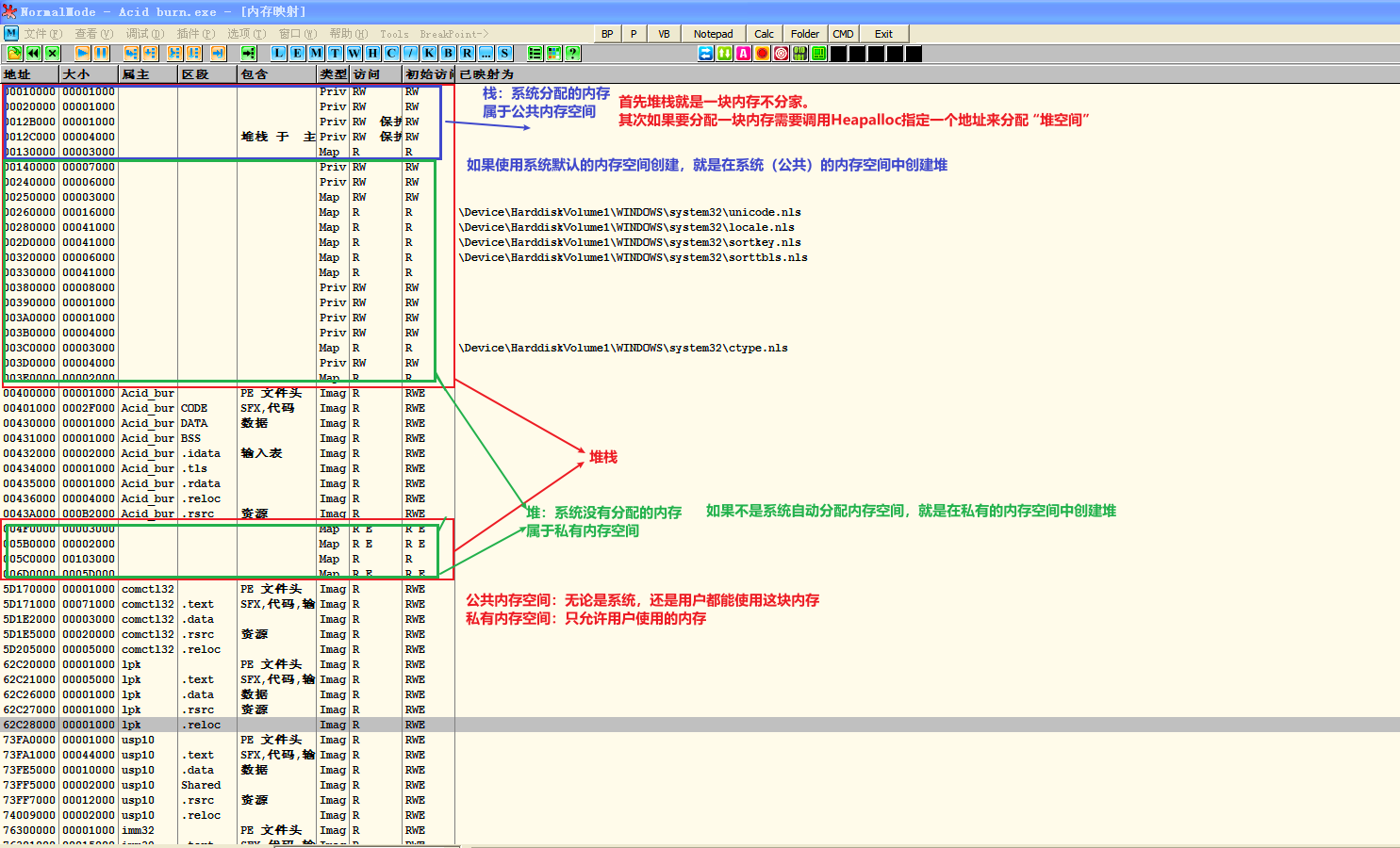The image size is (1400, 848).
Task: Click the green up-down arrows icon
Action: pos(724,54)
